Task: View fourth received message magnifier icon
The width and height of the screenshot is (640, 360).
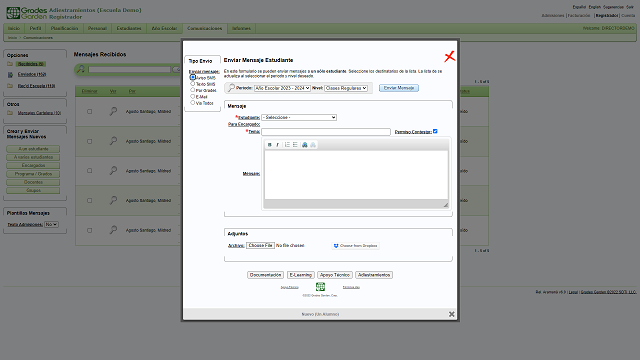Action: coord(113,200)
